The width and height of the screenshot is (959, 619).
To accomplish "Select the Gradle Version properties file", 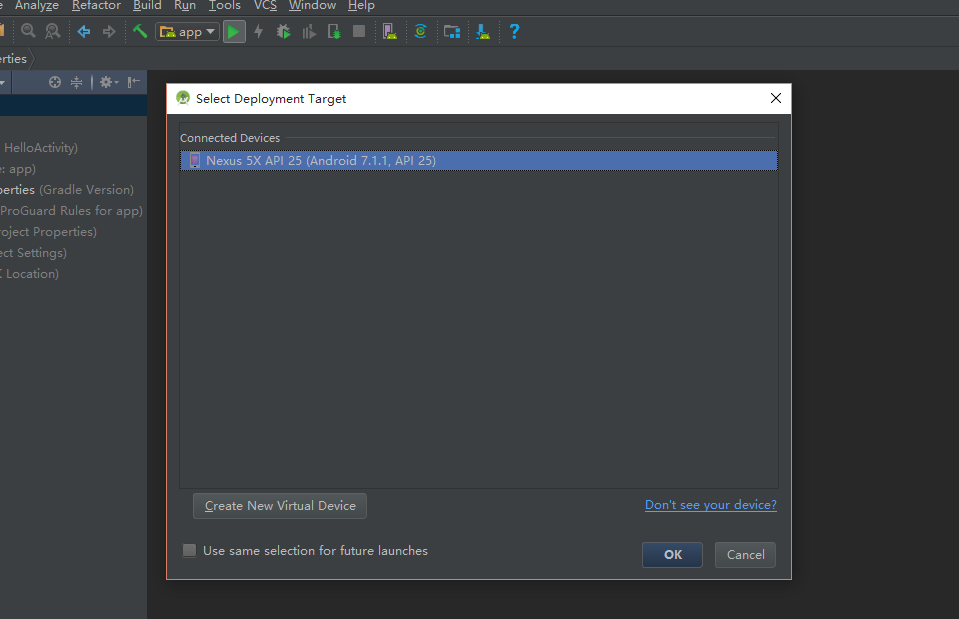I will click(x=67, y=190).
